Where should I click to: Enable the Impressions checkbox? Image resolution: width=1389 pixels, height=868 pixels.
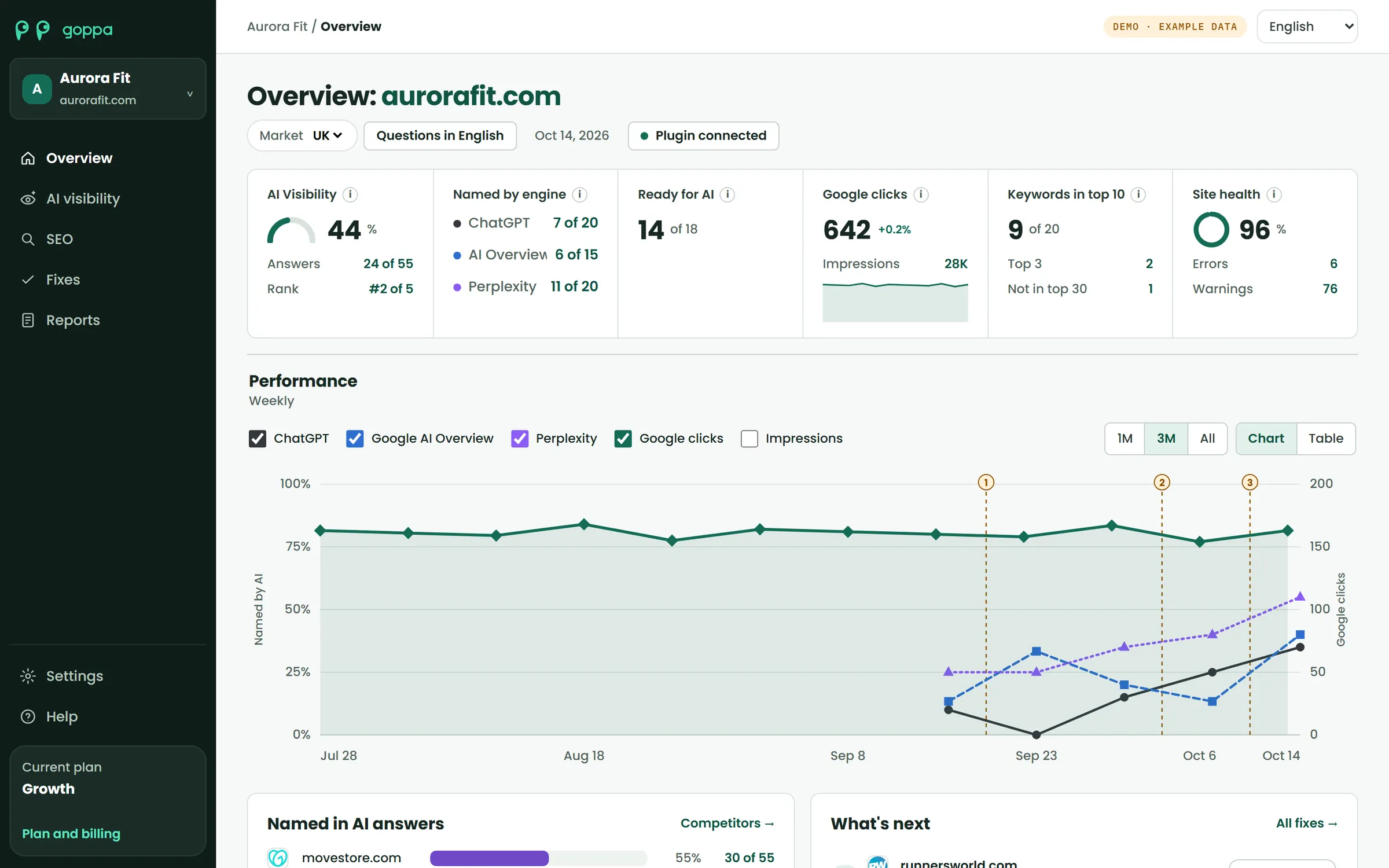[x=749, y=439]
